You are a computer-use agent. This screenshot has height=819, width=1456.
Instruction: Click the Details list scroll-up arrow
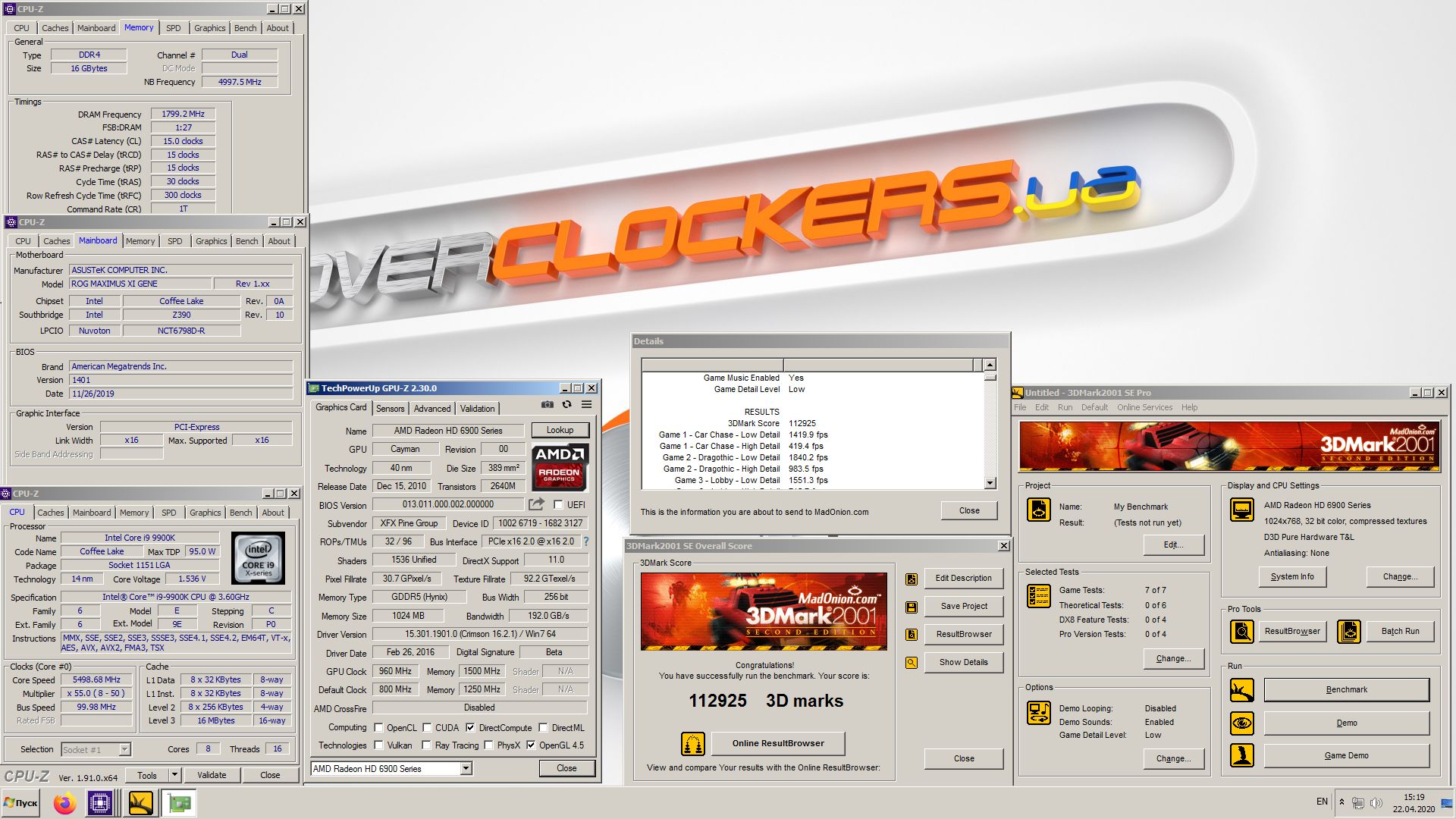[x=990, y=366]
